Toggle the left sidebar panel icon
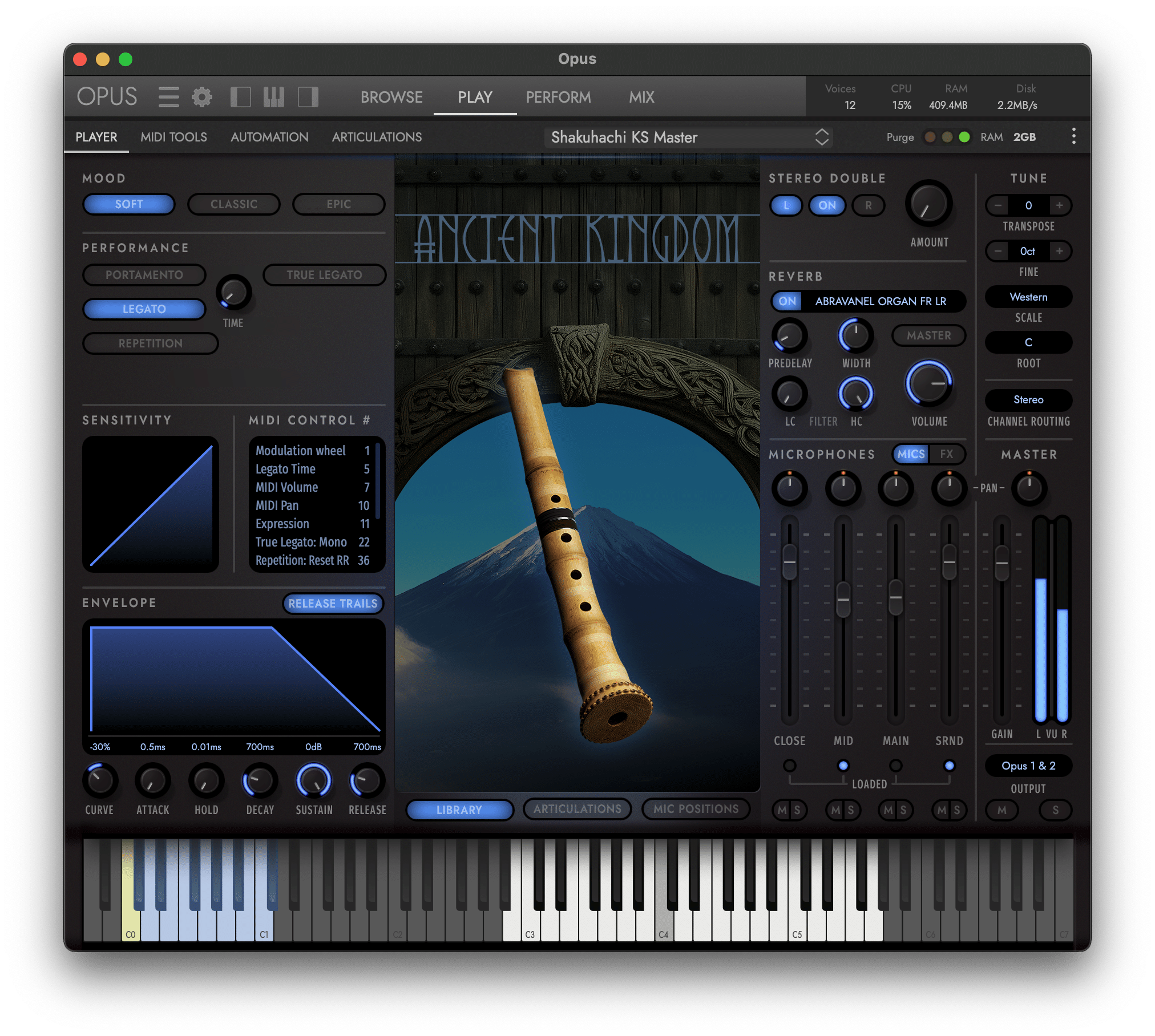 click(x=240, y=97)
